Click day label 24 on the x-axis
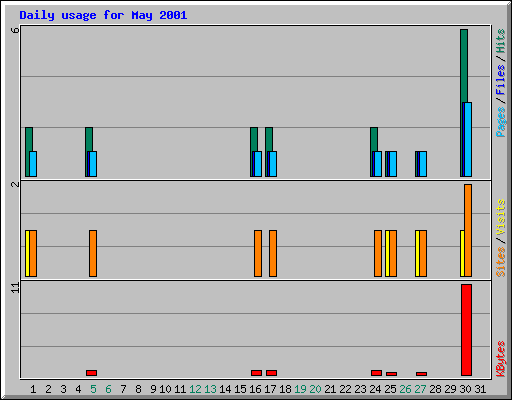This screenshot has height=400, width=512. 375,389
